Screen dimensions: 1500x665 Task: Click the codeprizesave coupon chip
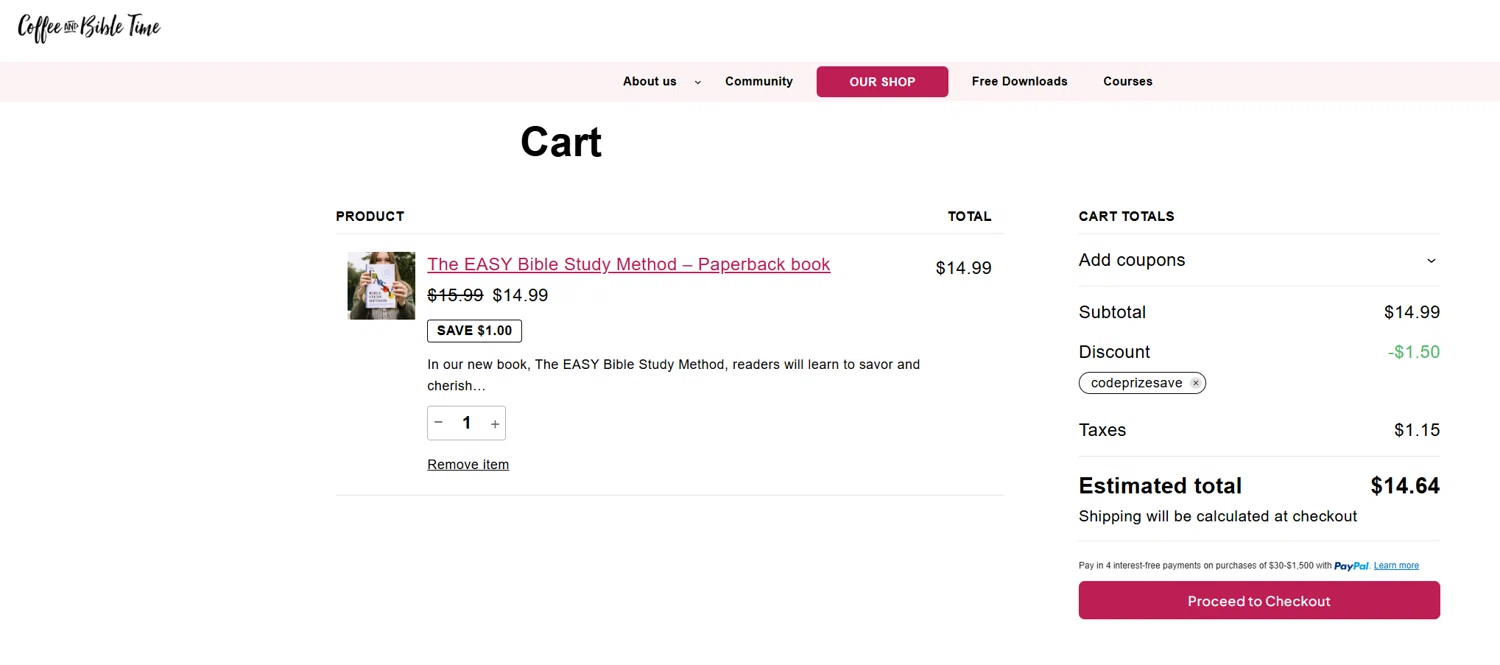(1136, 383)
